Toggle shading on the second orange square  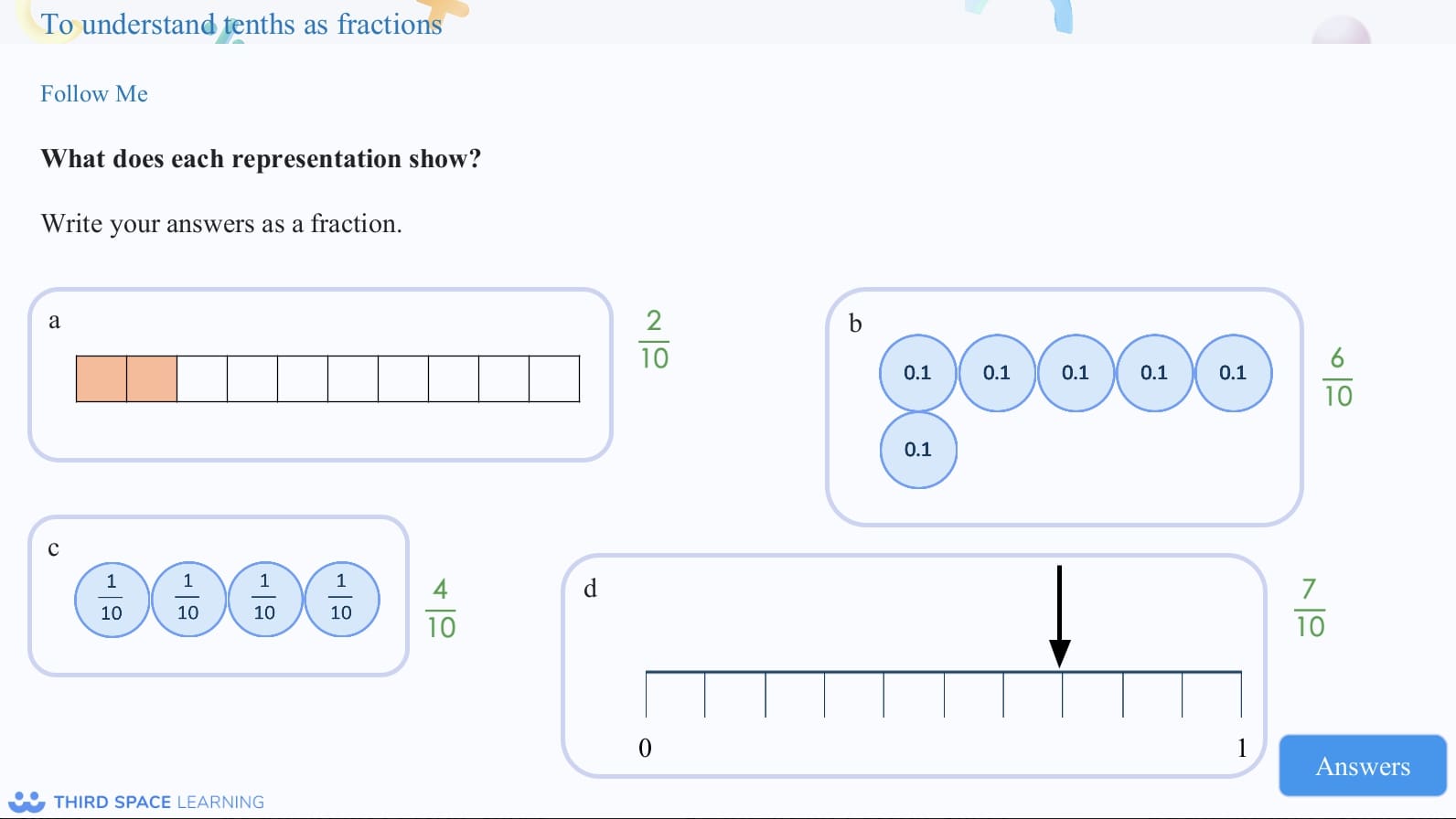[x=151, y=378]
